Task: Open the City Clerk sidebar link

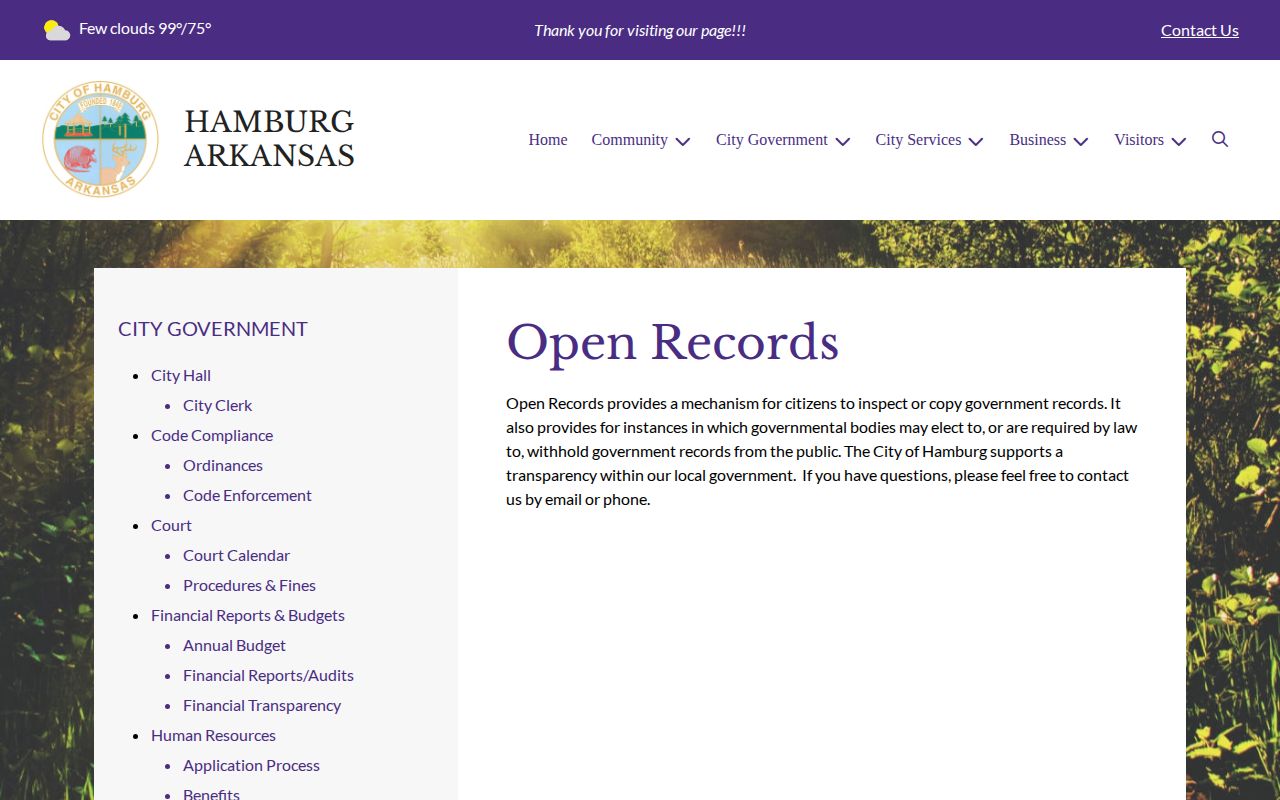Action: pos(217,405)
